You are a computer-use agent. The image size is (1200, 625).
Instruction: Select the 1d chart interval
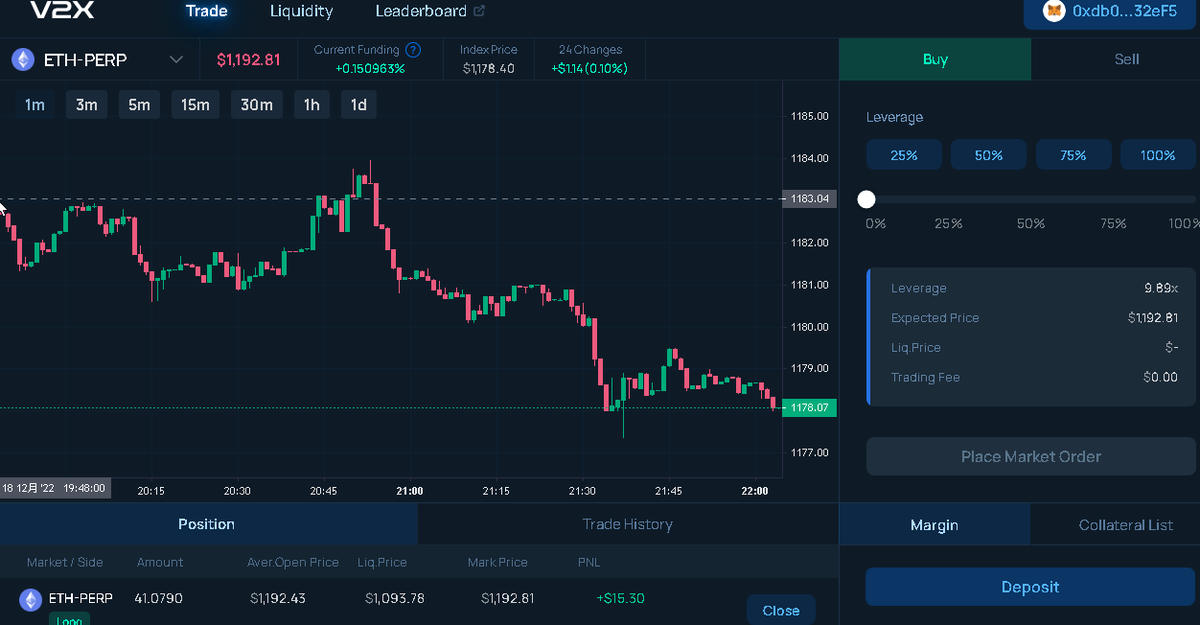(x=359, y=105)
